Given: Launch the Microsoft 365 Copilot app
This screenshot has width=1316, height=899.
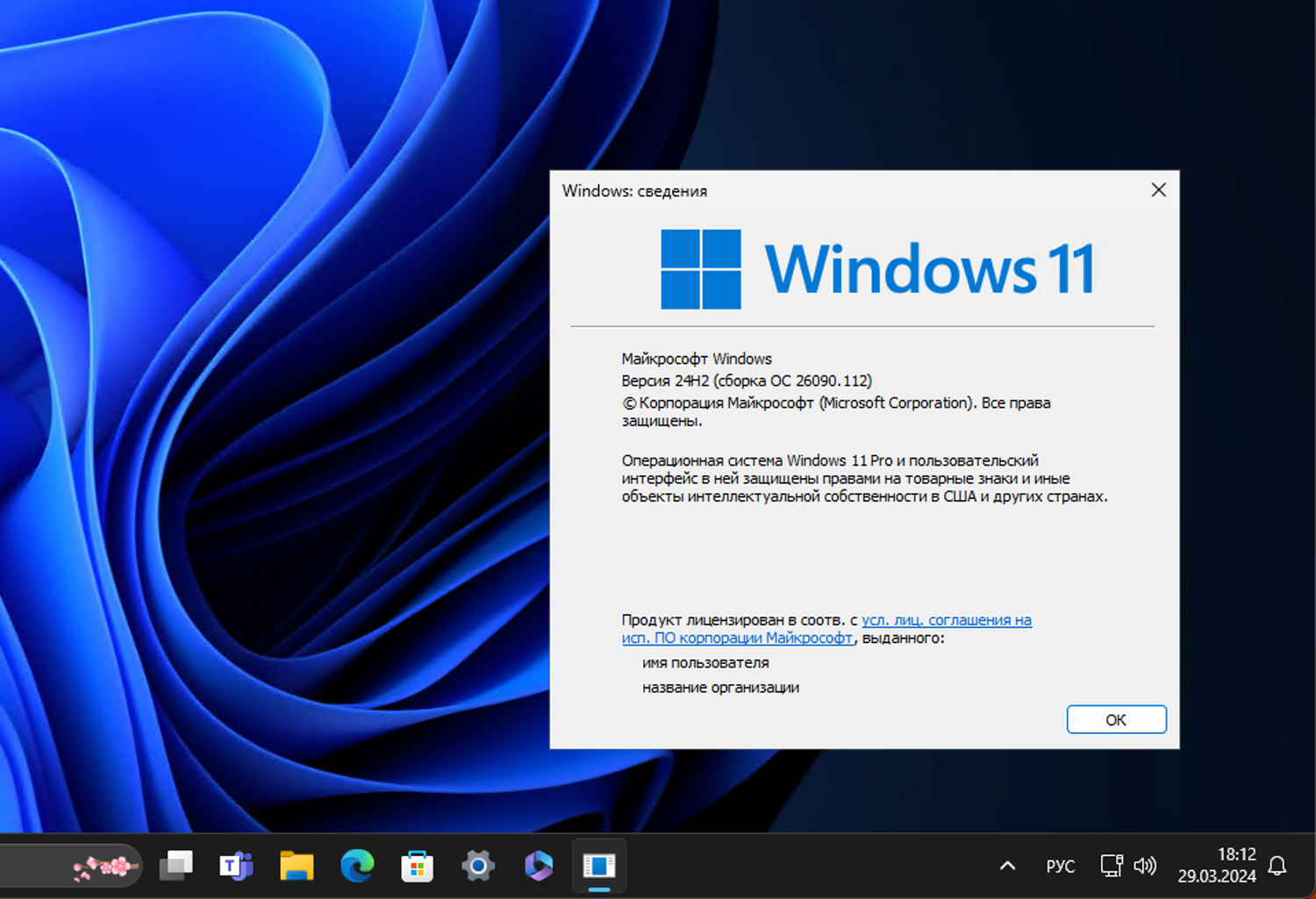Looking at the screenshot, I should 538,867.
